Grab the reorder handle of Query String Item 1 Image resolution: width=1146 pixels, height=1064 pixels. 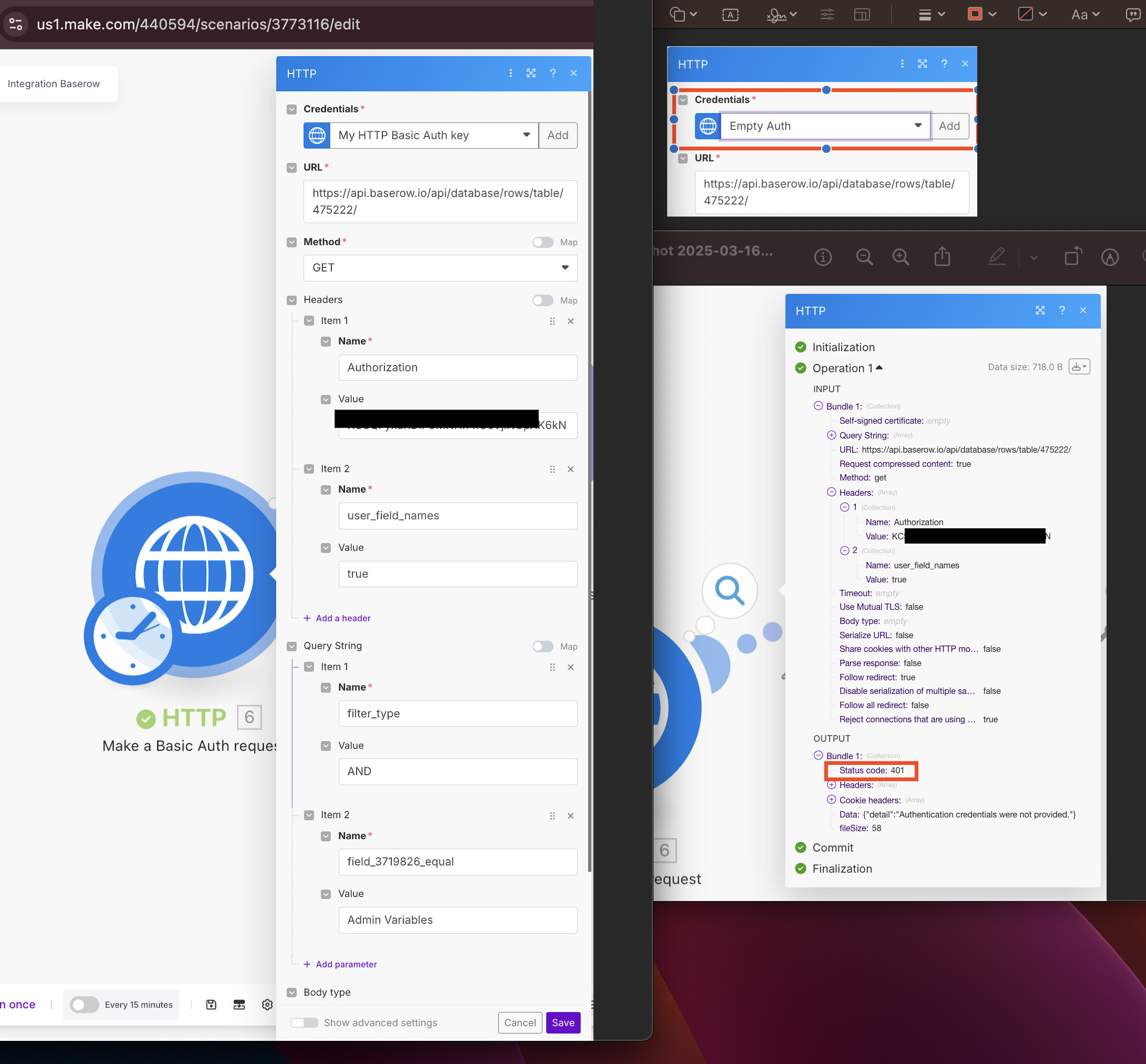click(552, 667)
